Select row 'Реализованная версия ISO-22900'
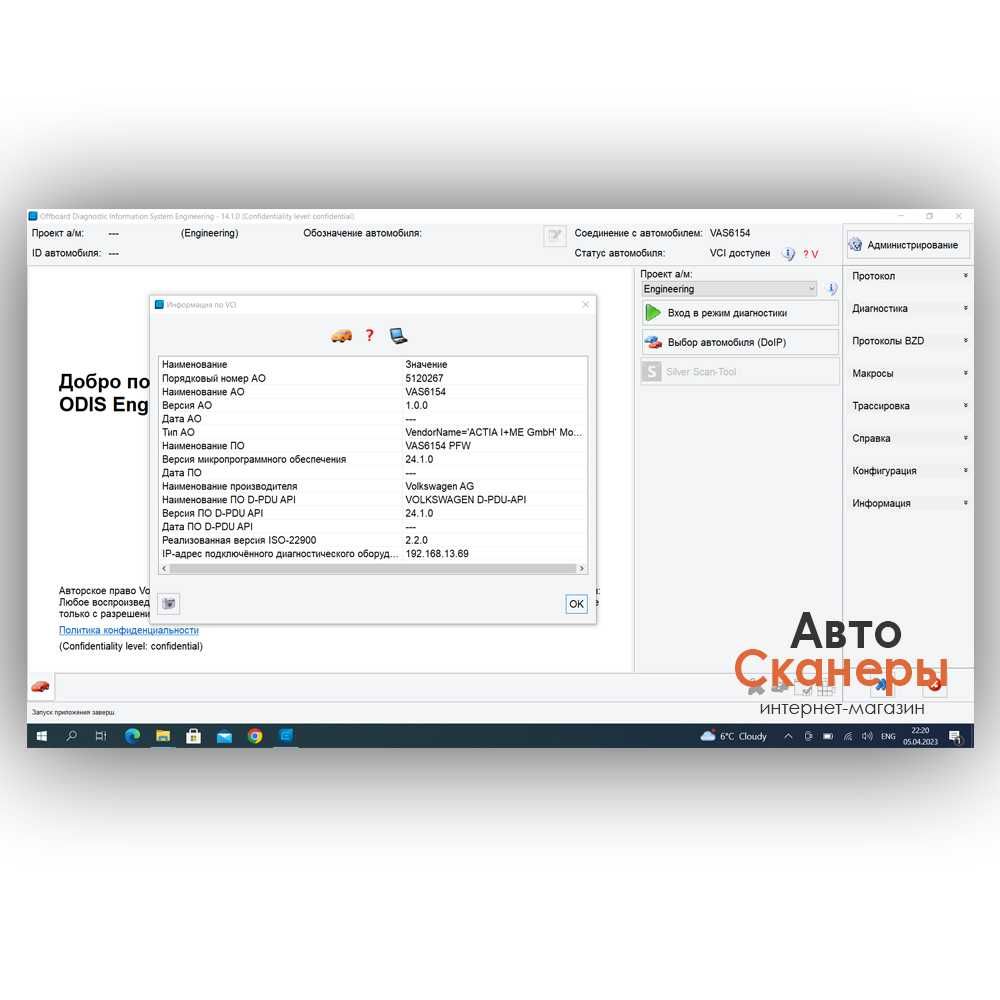The width and height of the screenshot is (1000, 1000). click(372, 540)
